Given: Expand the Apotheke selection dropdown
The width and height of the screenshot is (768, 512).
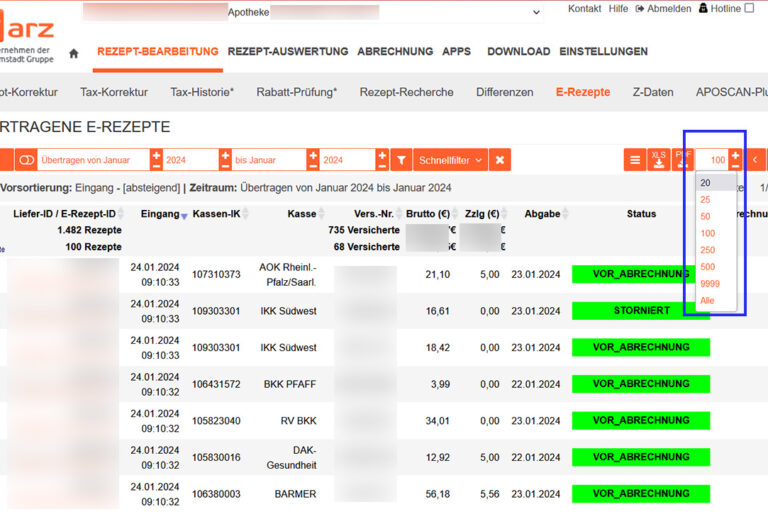Looking at the screenshot, I should (537, 13).
